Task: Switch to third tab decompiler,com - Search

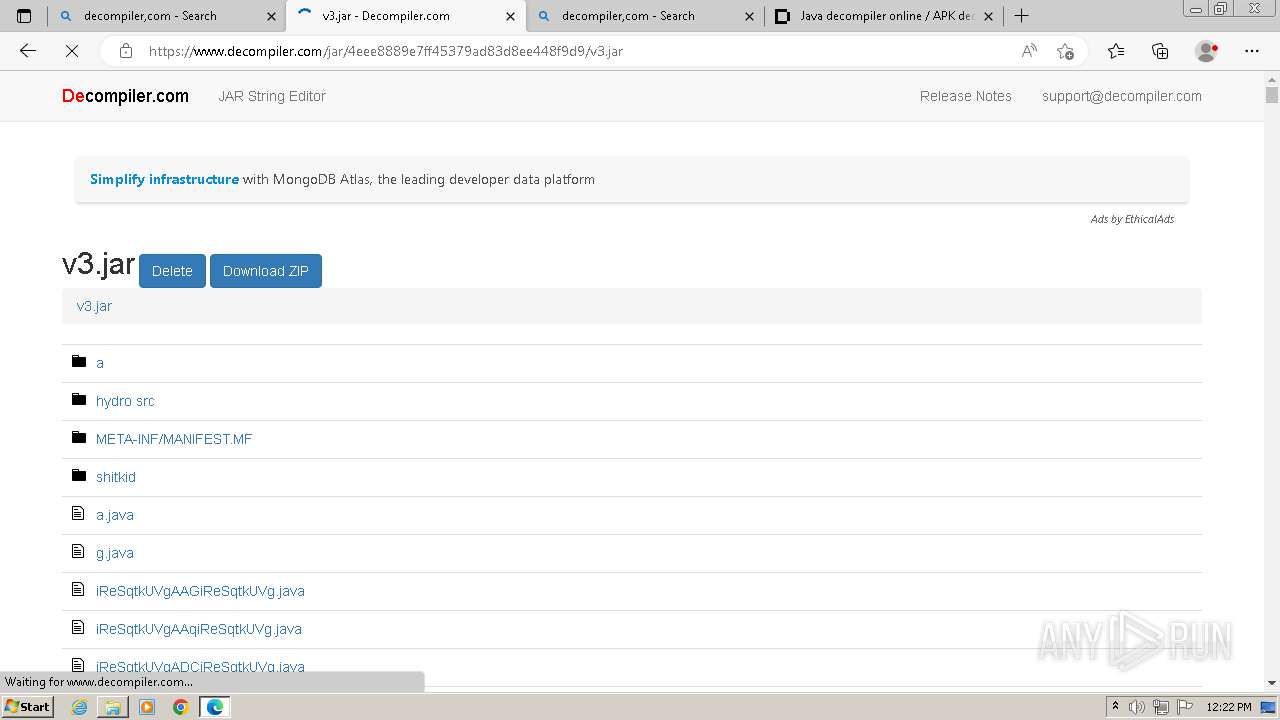Action: [644, 16]
